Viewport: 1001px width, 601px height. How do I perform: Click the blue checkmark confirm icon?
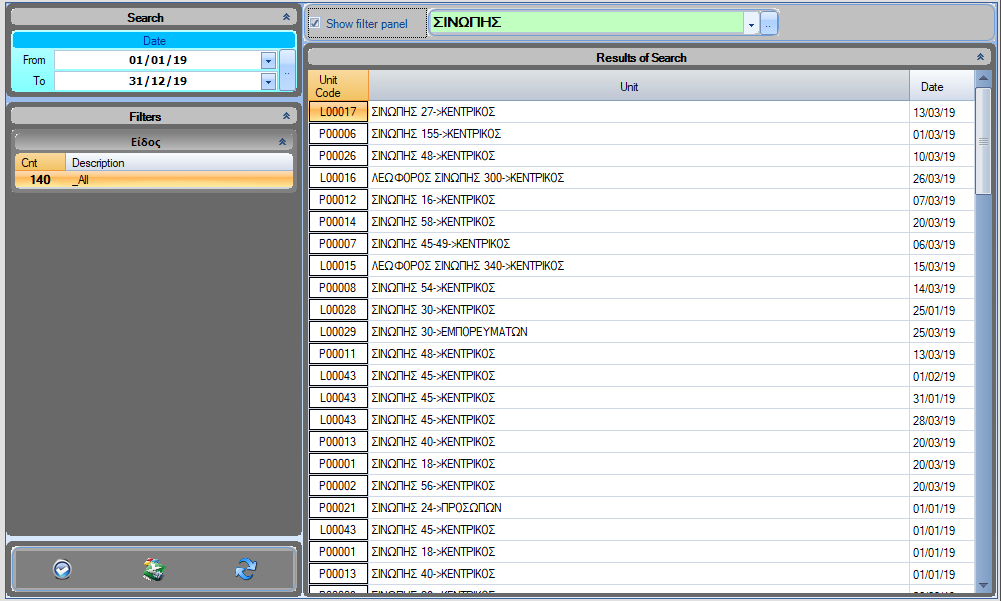(x=62, y=569)
